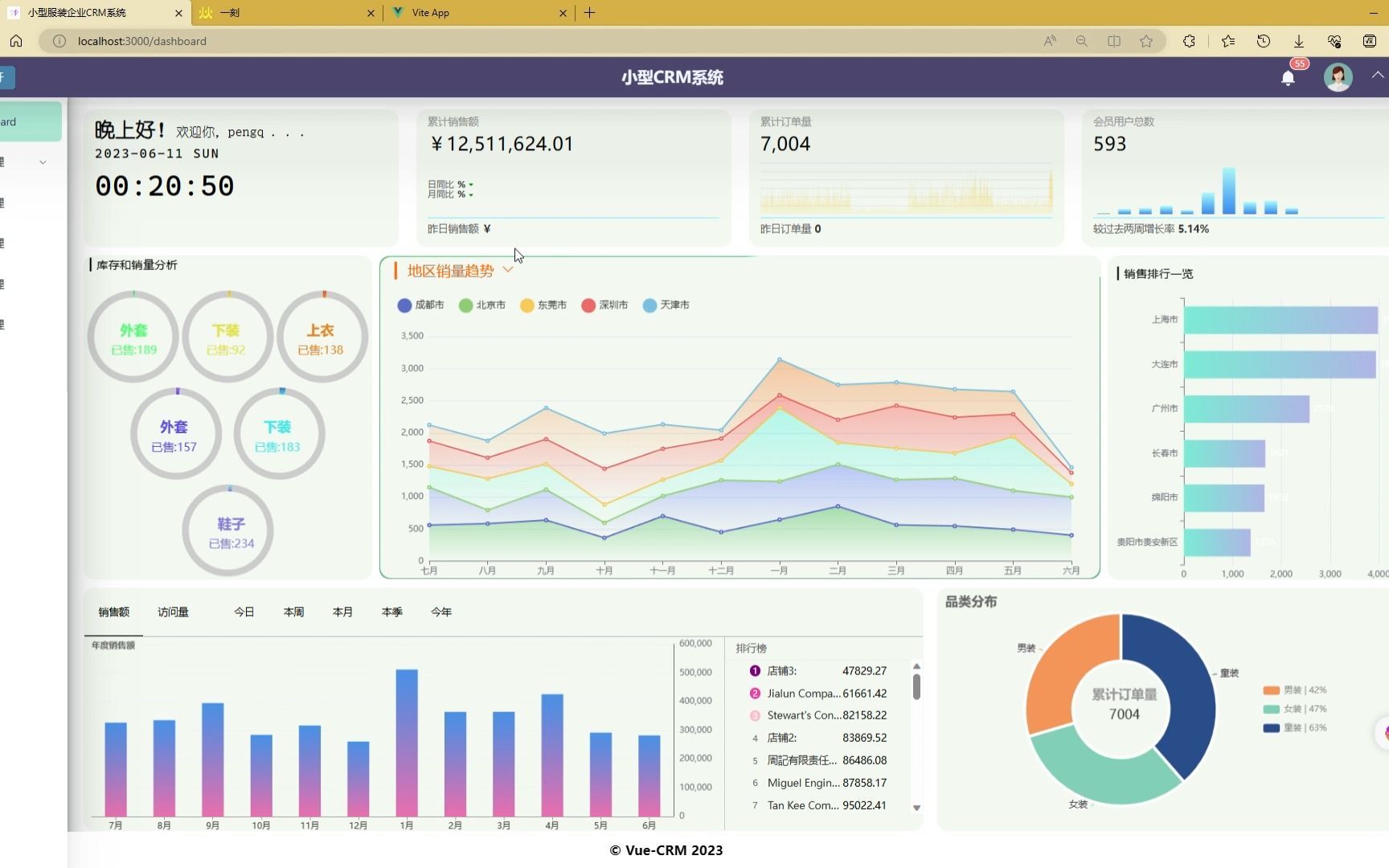Image resolution: width=1389 pixels, height=868 pixels.
Task: Select the 访问量 tab
Action: 174,612
